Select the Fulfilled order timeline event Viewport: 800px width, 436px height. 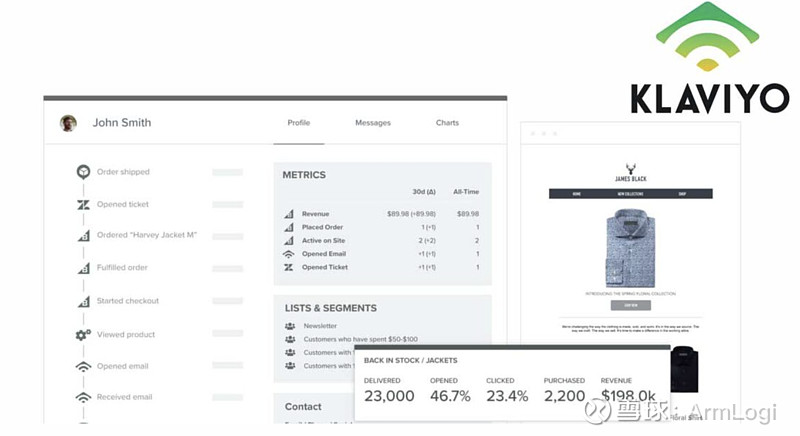pos(122,268)
